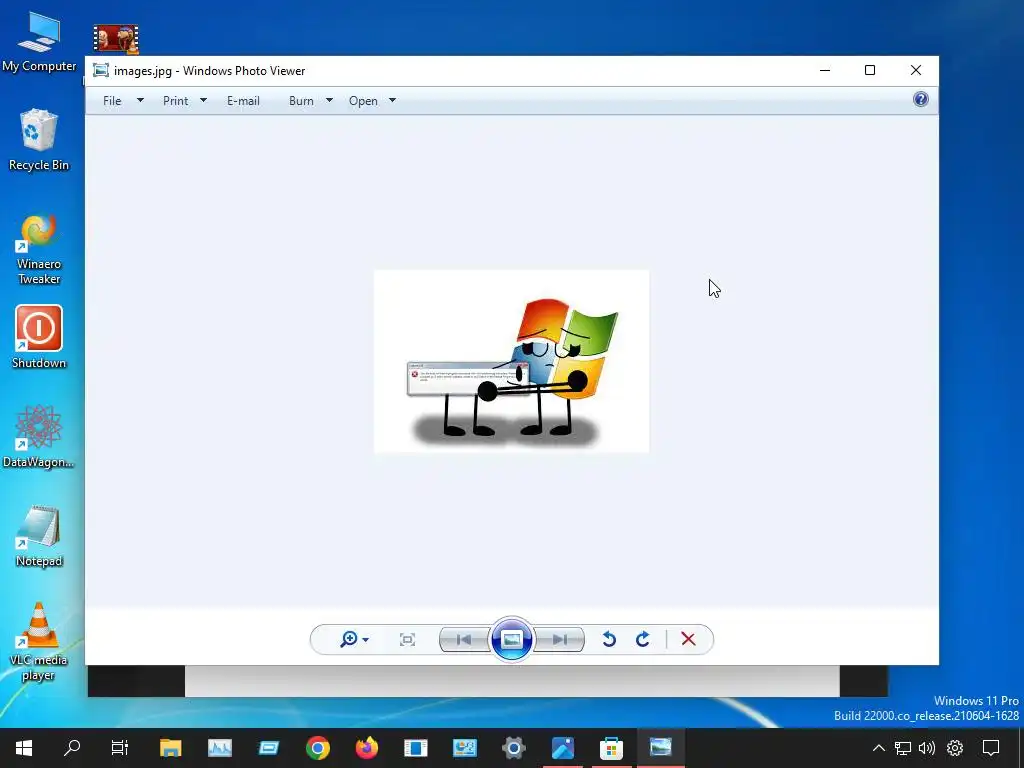Screen dimensions: 1024x768
Task: Open the Burn menu
Action: click(301, 101)
